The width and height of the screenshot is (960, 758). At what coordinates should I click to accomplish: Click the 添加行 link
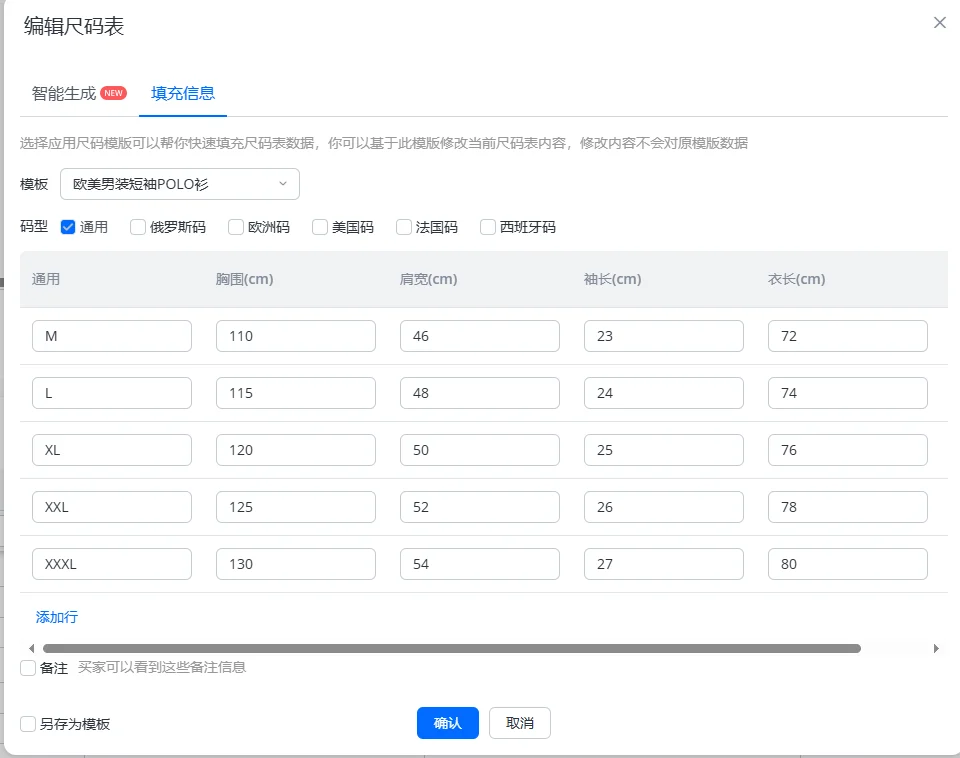point(56,617)
